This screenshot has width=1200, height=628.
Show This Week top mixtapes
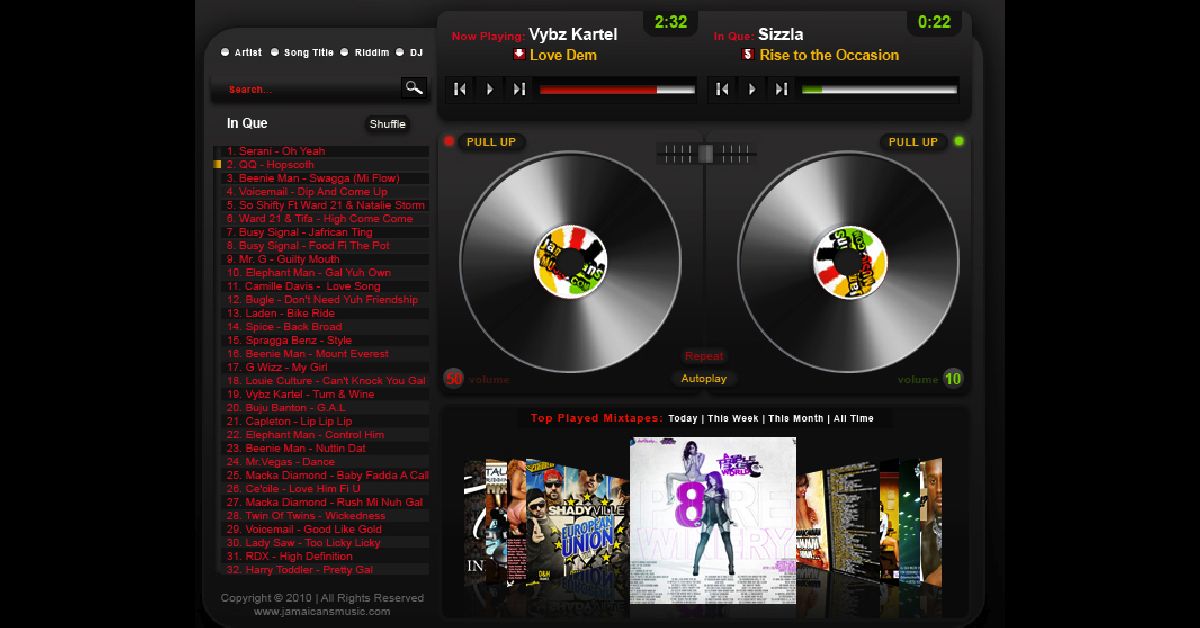click(x=732, y=419)
